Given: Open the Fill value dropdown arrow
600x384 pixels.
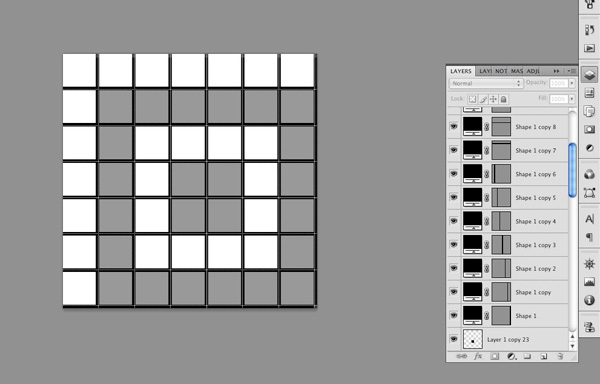Looking at the screenshot, I should [x=572, y=99].
